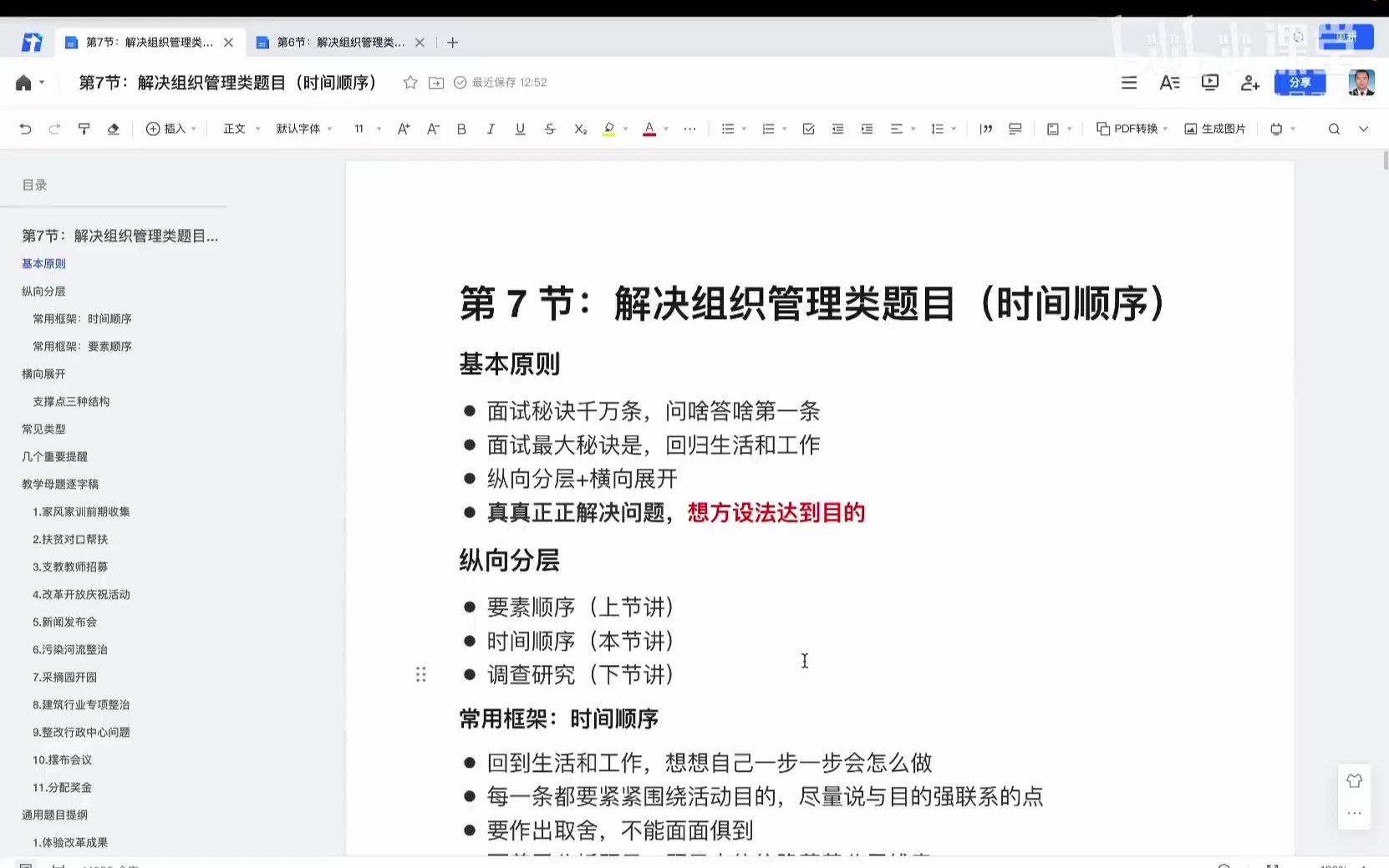Click the eraser clear-format icon
The height and width of the screenshot is (868, 1389).
(x=113, y=129)
